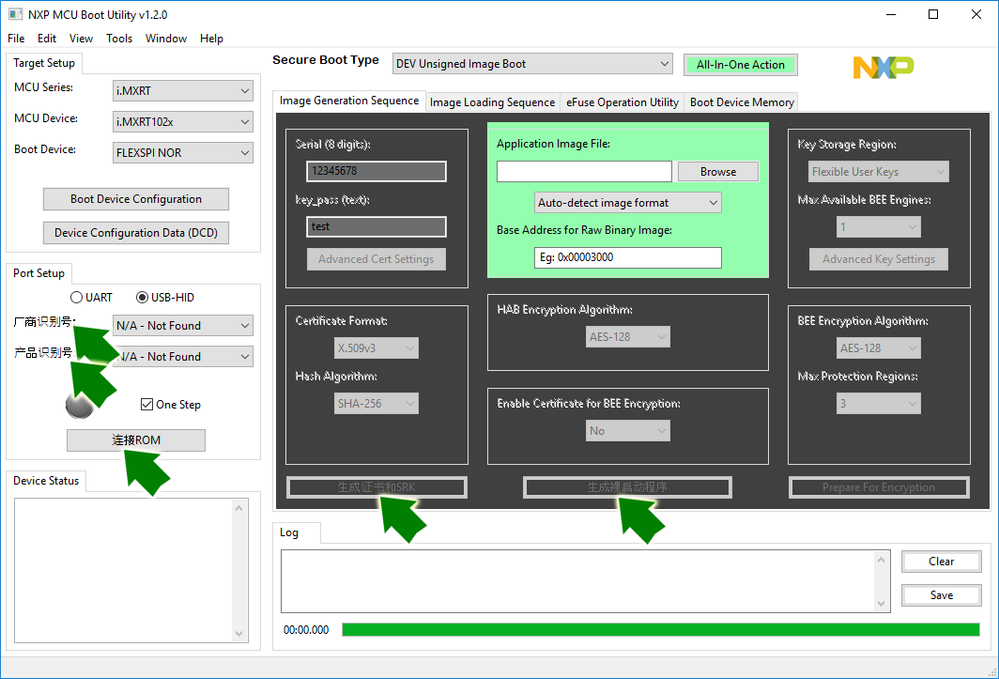Viewport: 999px width, 679px height.
Task: Open the BEE Encryption Algorithm dropdown
Action: pos(878,348)
